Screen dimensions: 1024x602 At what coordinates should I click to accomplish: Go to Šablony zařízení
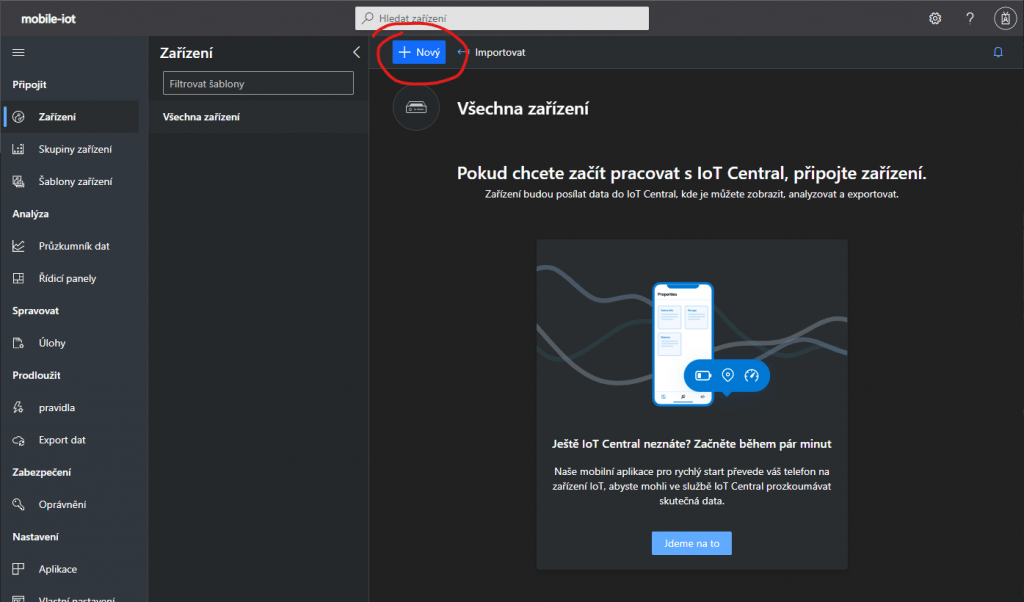click(75, 181)
